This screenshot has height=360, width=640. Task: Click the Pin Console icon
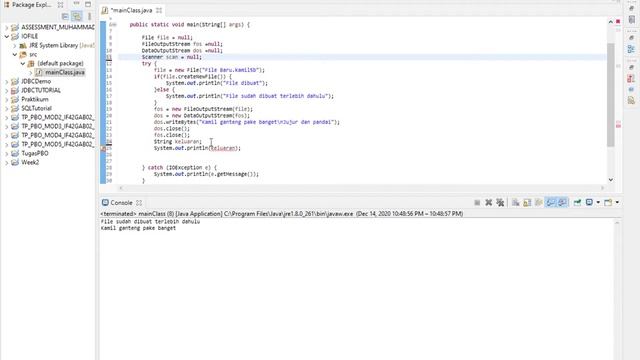(577, 202)
